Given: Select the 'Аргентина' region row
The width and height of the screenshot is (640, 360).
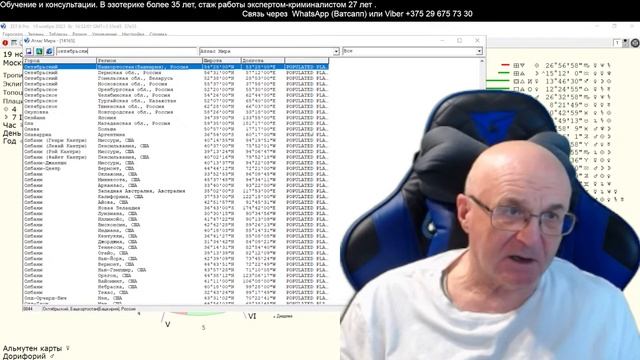Looking at the screenshot, I should tap(176, 134).
